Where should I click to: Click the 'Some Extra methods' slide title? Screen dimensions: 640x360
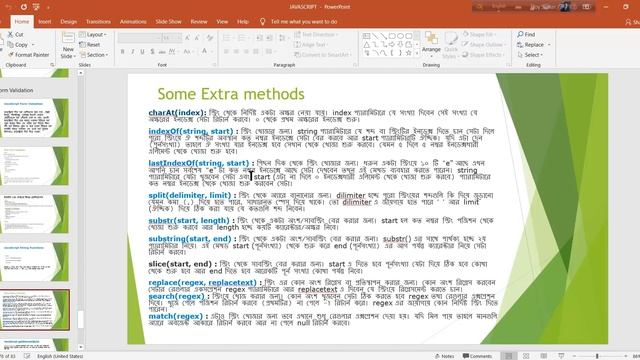231,94
